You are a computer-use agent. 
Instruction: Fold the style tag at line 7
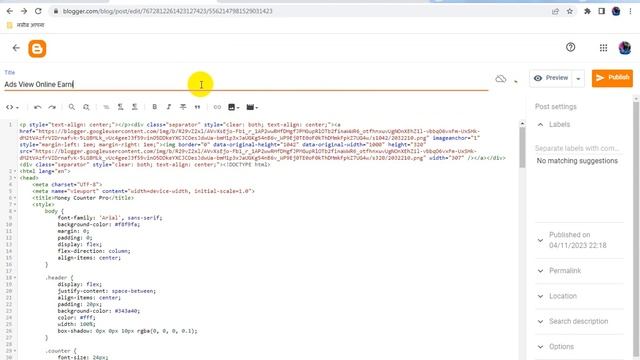[15, 204]
